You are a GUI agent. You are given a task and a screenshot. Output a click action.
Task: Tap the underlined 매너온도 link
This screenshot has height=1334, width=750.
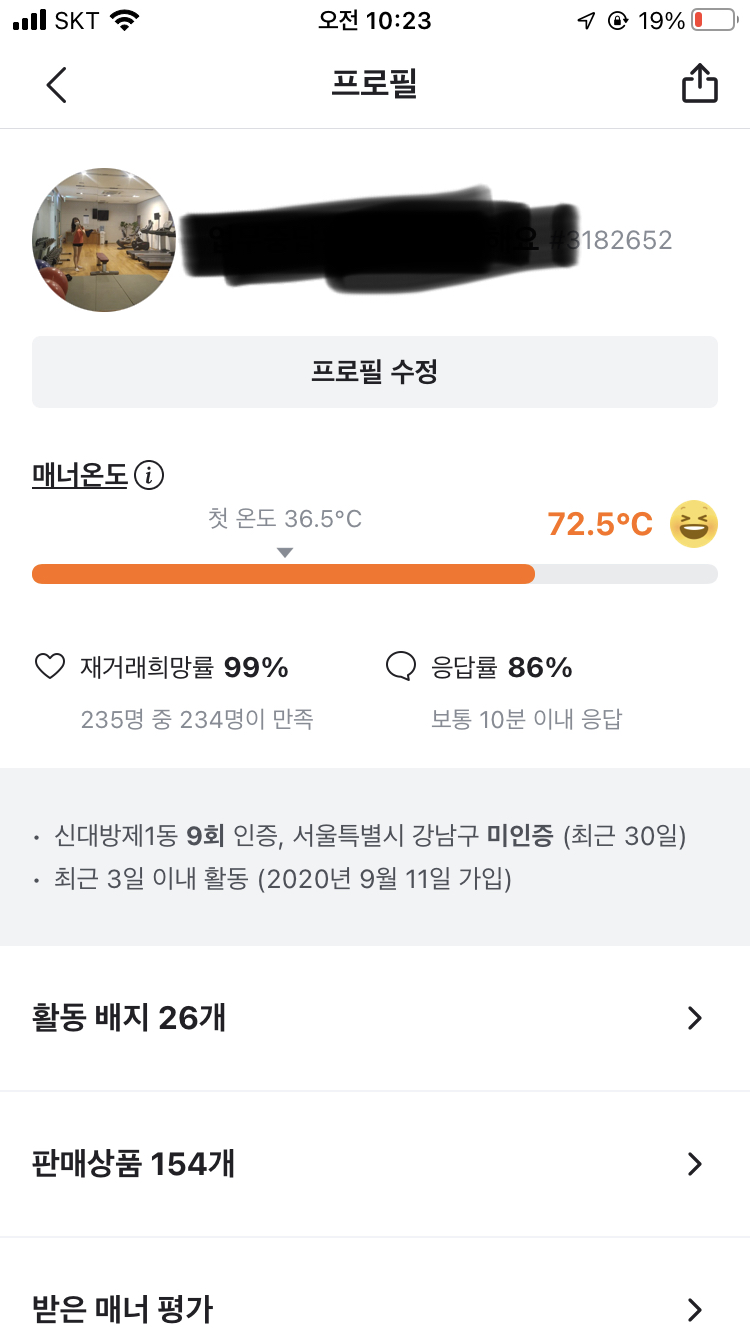[80, 476]
